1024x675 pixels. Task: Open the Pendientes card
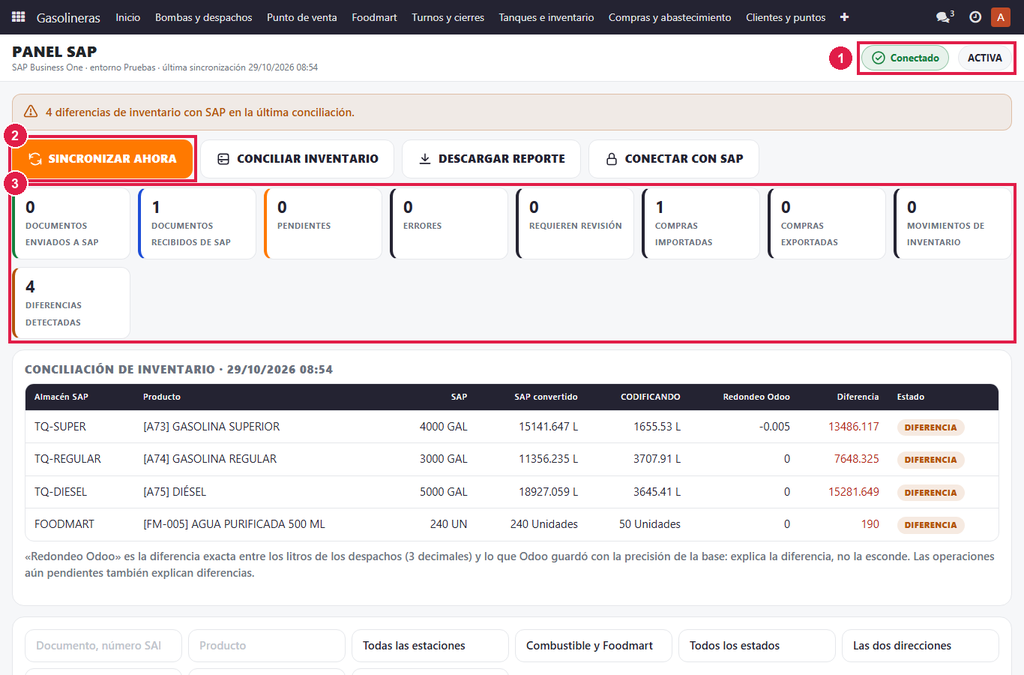(323, 224)
